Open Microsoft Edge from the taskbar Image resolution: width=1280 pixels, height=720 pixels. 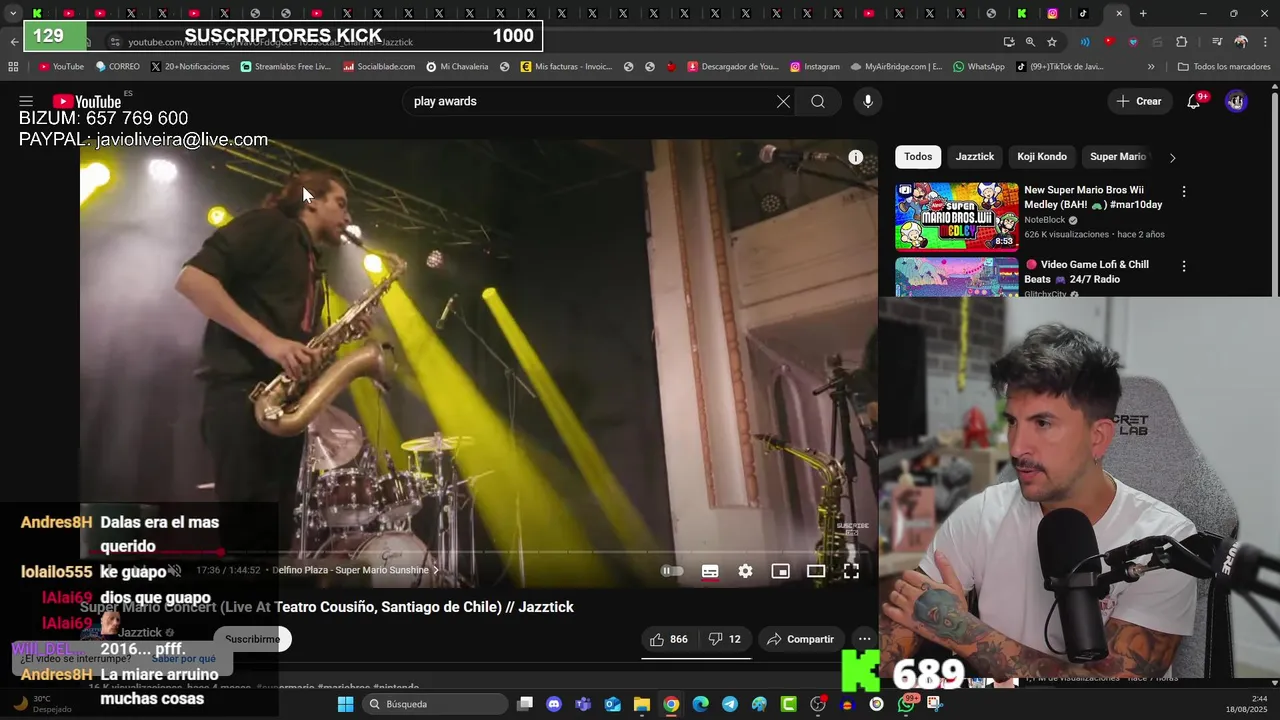pos(701,704)
